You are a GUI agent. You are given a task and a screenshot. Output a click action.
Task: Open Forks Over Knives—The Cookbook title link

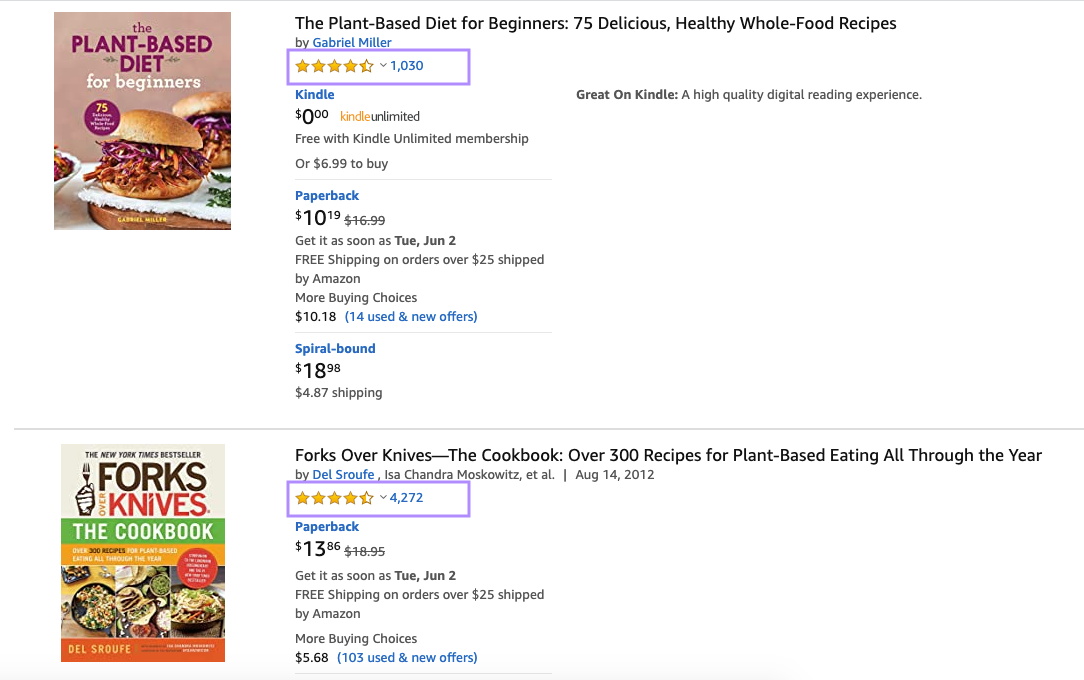tap(668, 455)
